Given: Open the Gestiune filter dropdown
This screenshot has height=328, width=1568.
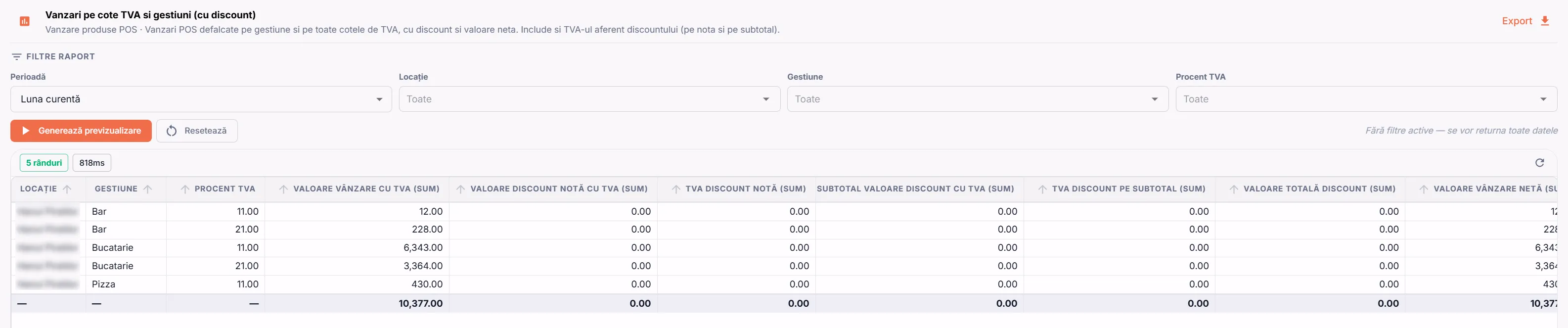Looking at the screenshot, I should click(978, 99).
